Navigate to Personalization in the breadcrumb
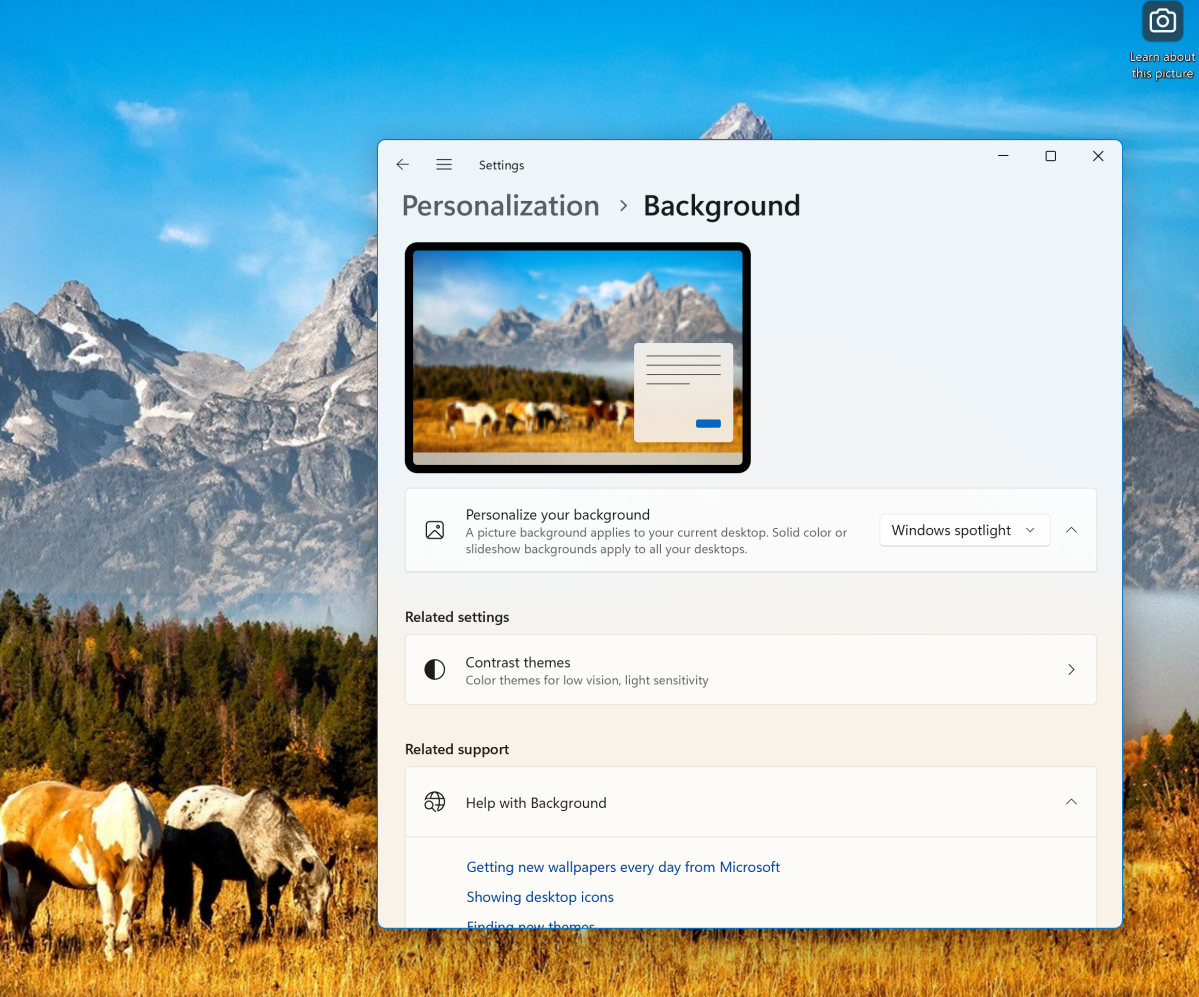The height and width of the screenshot is (997, 1199). point(501,206)
